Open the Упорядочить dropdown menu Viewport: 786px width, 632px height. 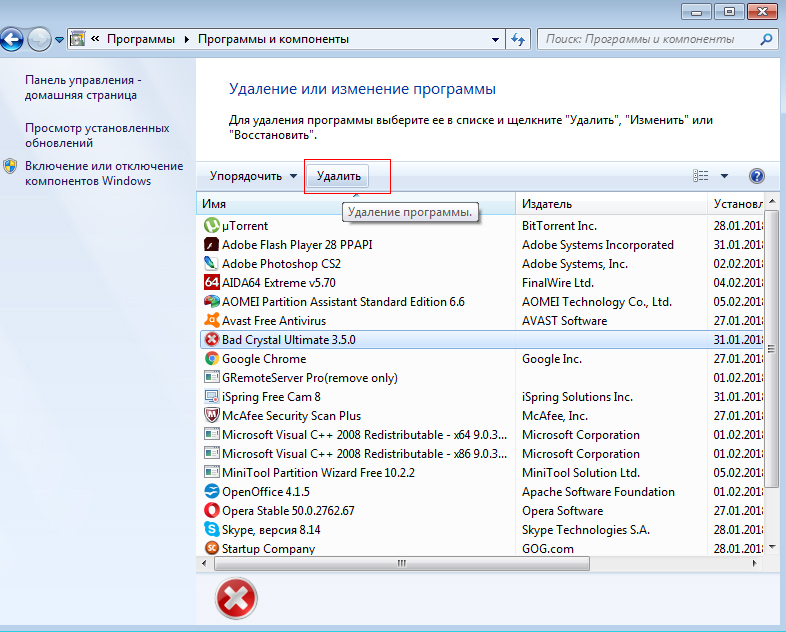tap(253, 176)
